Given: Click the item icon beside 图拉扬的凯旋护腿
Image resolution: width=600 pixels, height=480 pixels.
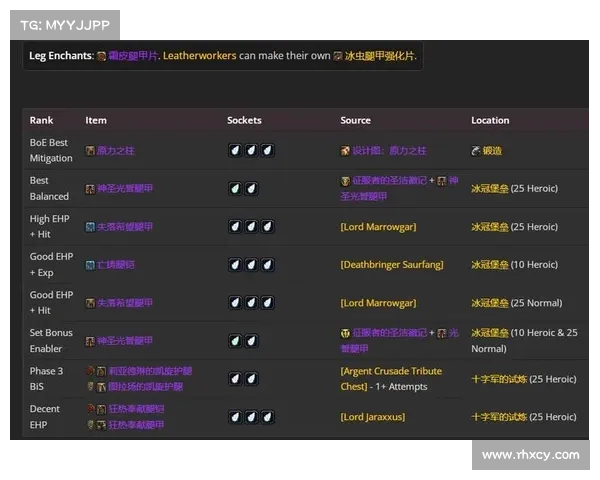Looking at the screenshot, I should coord(101,387).
